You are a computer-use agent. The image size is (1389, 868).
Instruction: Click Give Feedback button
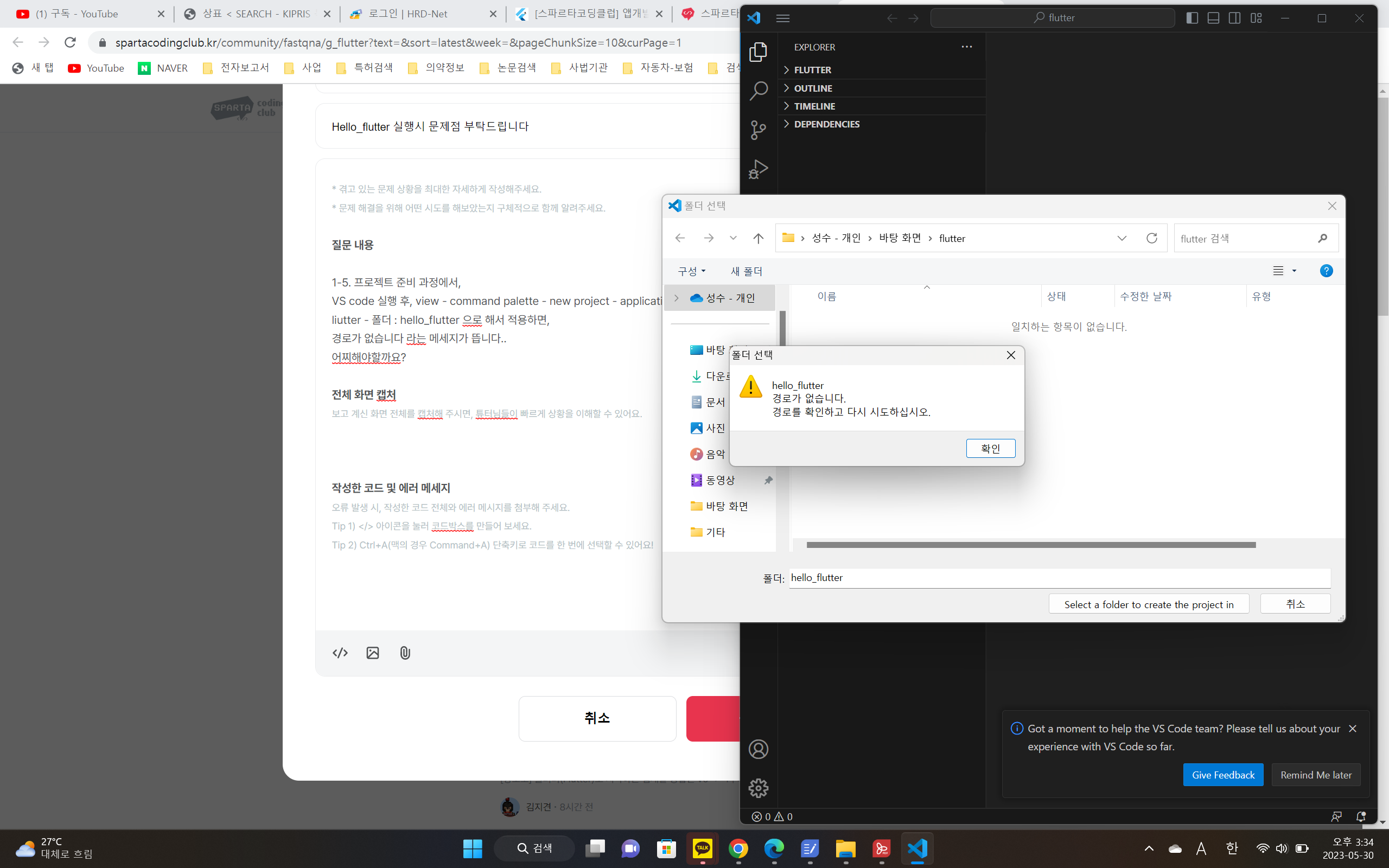click(1223, 775)
